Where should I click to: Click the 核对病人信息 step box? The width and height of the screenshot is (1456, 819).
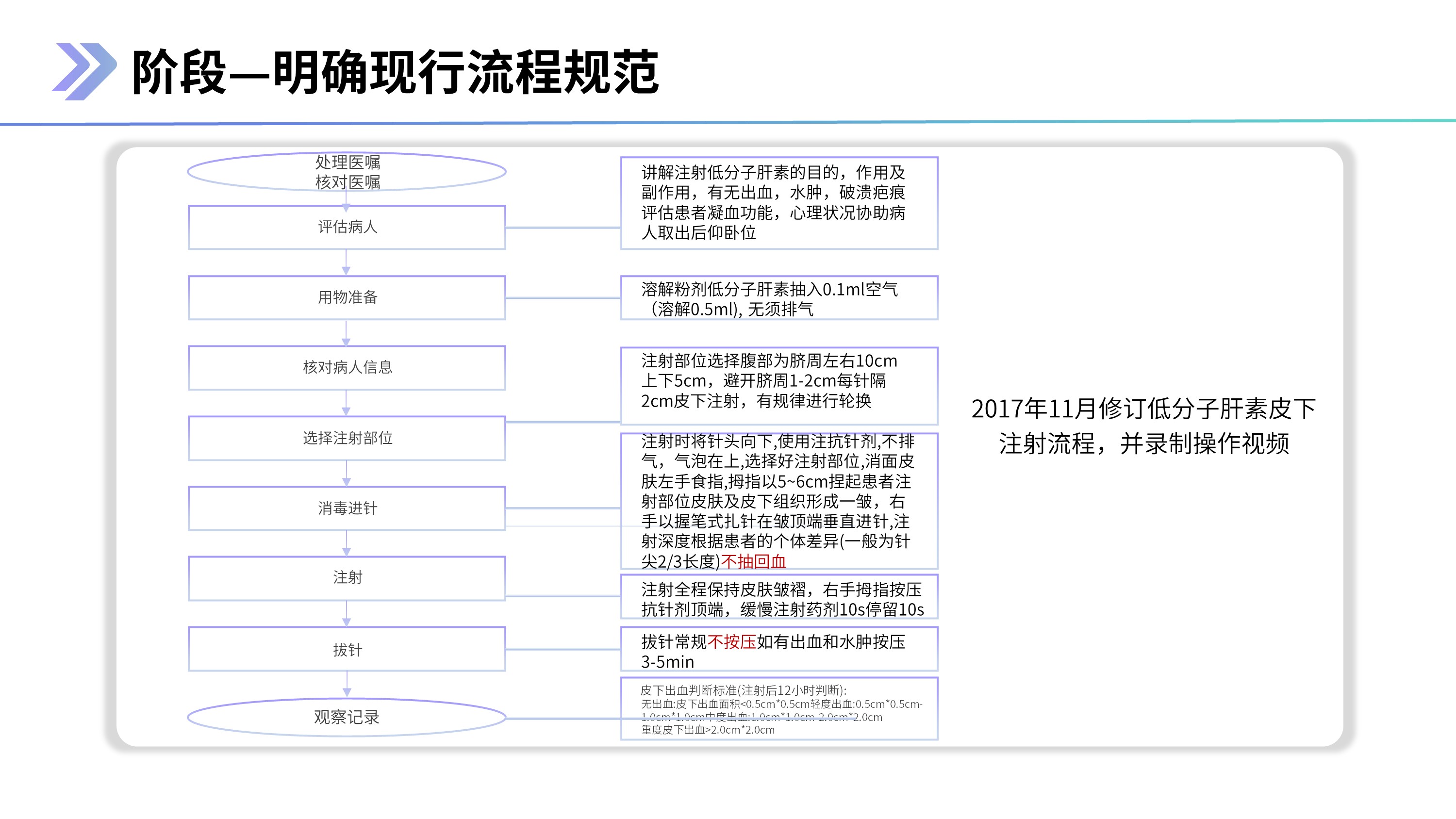click(x=347, y=367)
